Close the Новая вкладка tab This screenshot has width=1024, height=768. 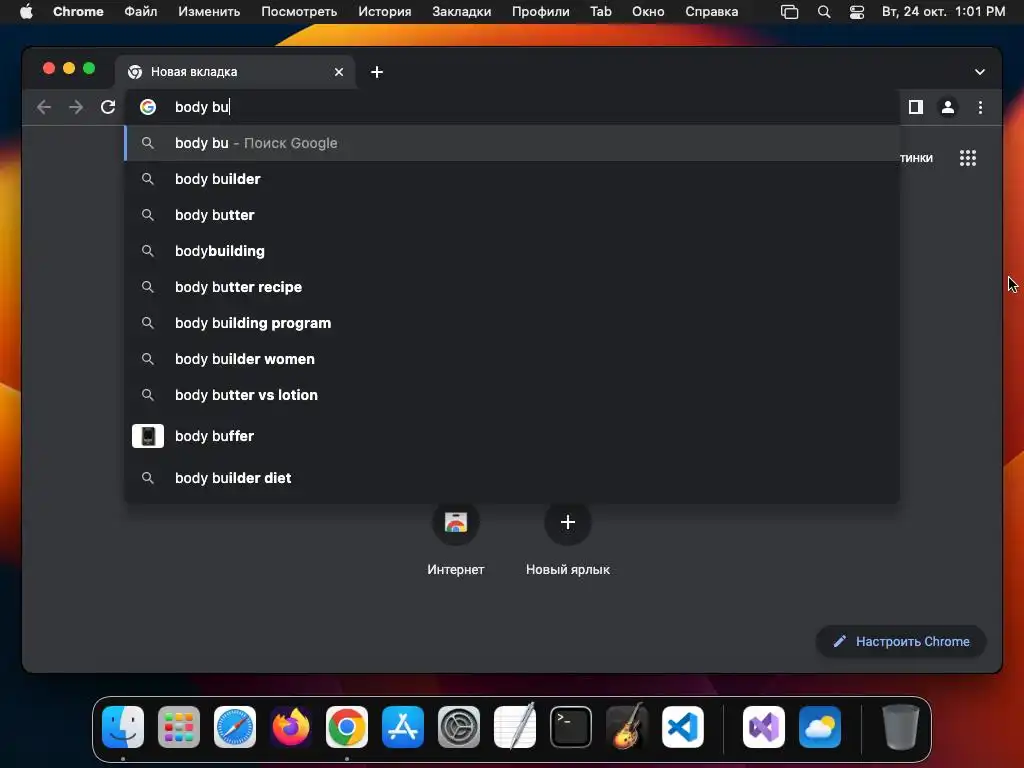point(338,72)
